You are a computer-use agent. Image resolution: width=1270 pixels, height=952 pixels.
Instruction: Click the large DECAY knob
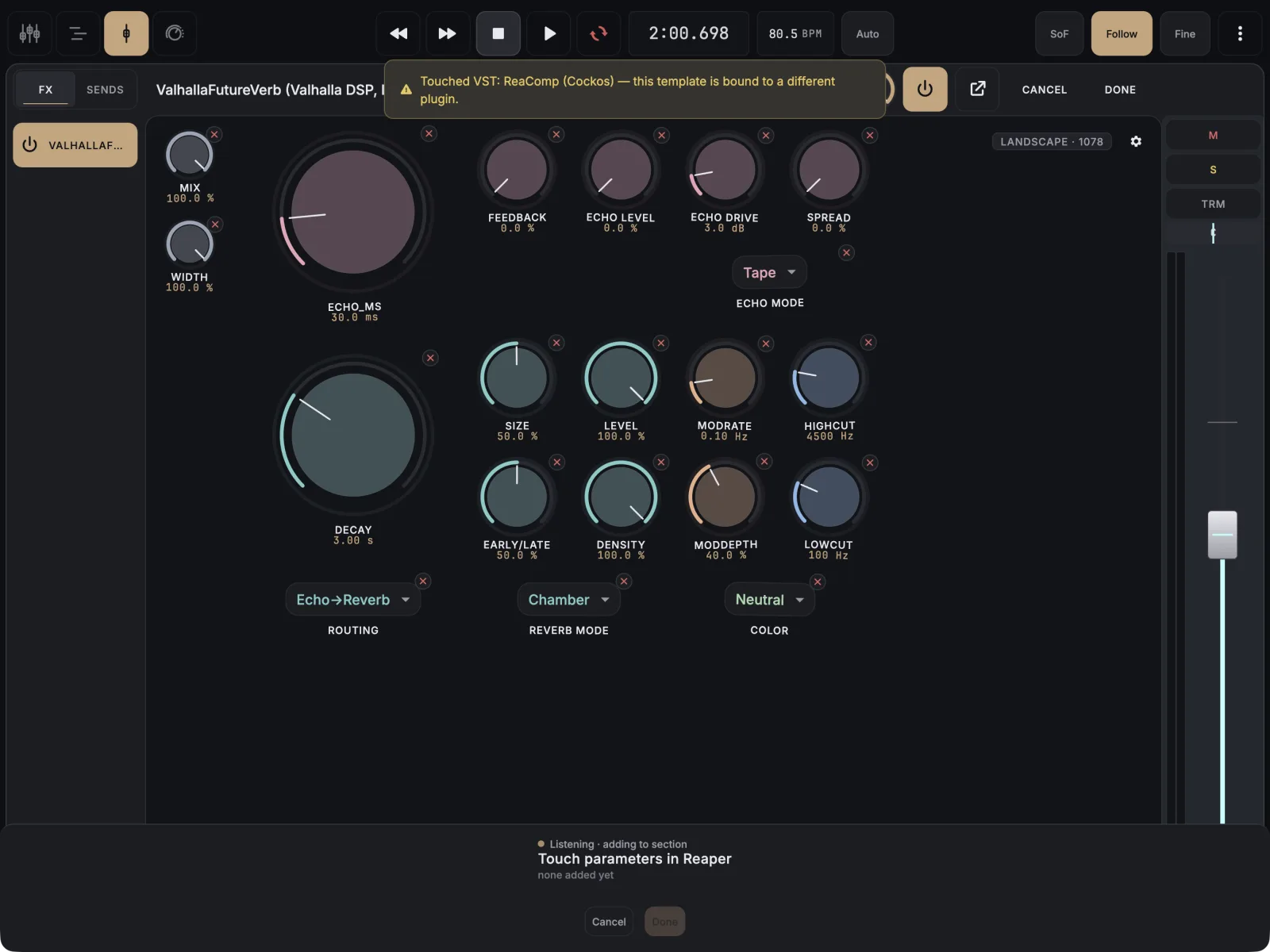click(353, 436)
